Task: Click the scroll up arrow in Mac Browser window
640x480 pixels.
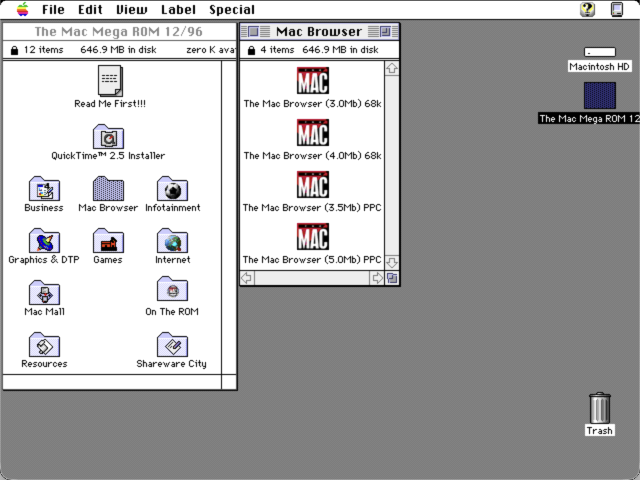Action: pyautogui.click(x=392, y=68)
